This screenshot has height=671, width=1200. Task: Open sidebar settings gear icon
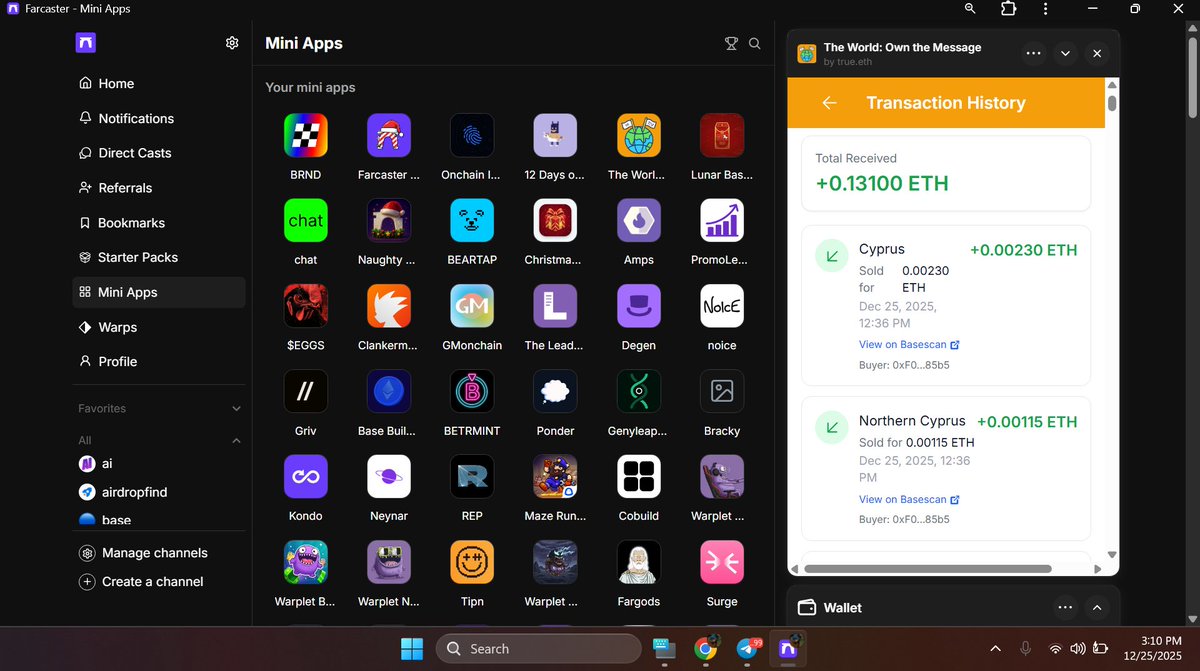click(232, 43)
